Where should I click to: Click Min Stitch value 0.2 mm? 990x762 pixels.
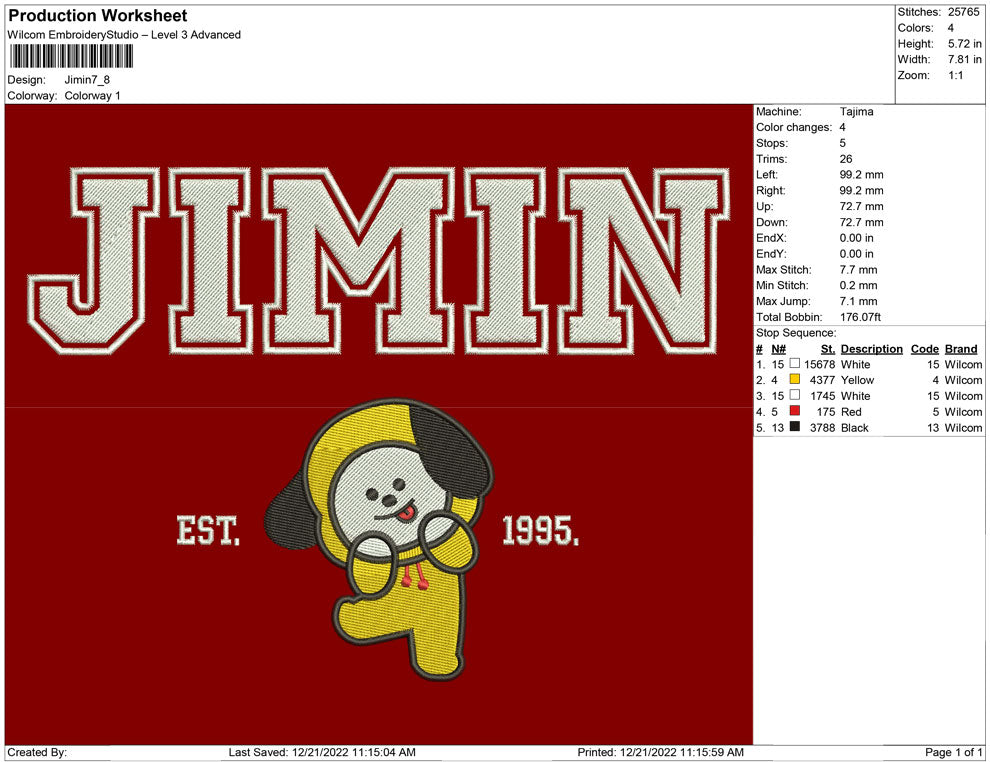coord(859,285)
